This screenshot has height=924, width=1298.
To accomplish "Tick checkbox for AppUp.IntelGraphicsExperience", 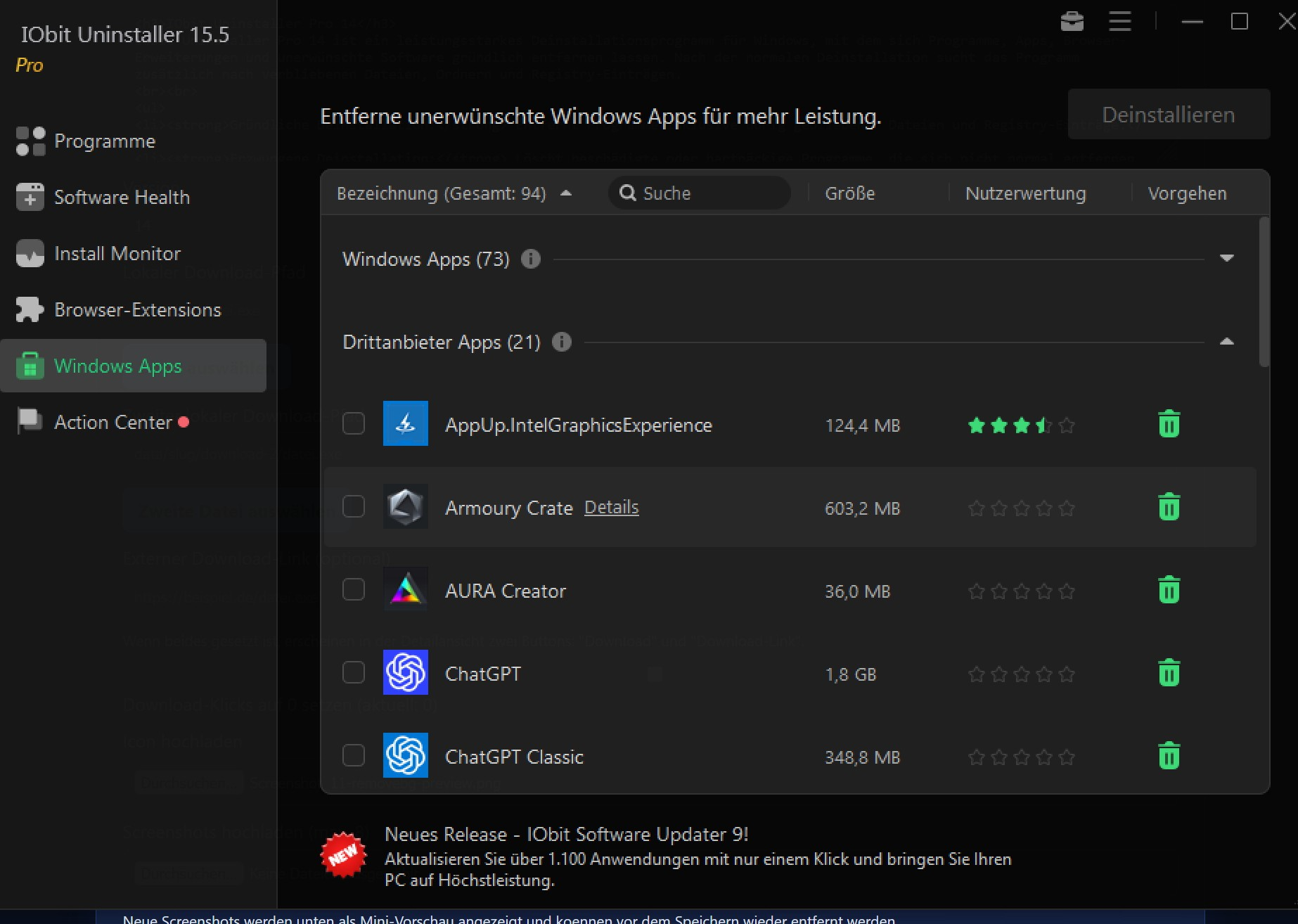I will pyautogui.click(x=354, y=423).
